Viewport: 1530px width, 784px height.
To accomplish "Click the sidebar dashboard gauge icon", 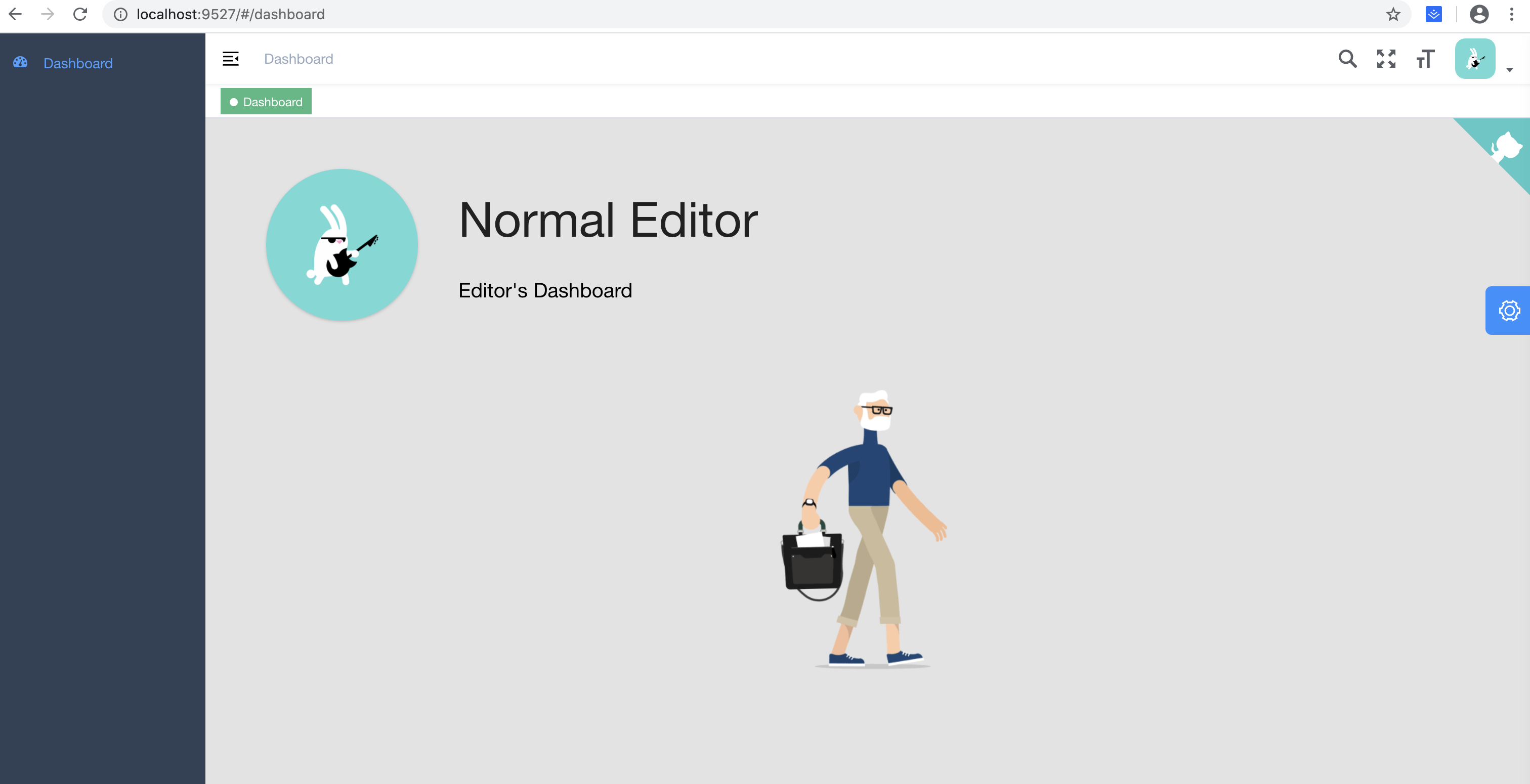I will tap(20, 62).
